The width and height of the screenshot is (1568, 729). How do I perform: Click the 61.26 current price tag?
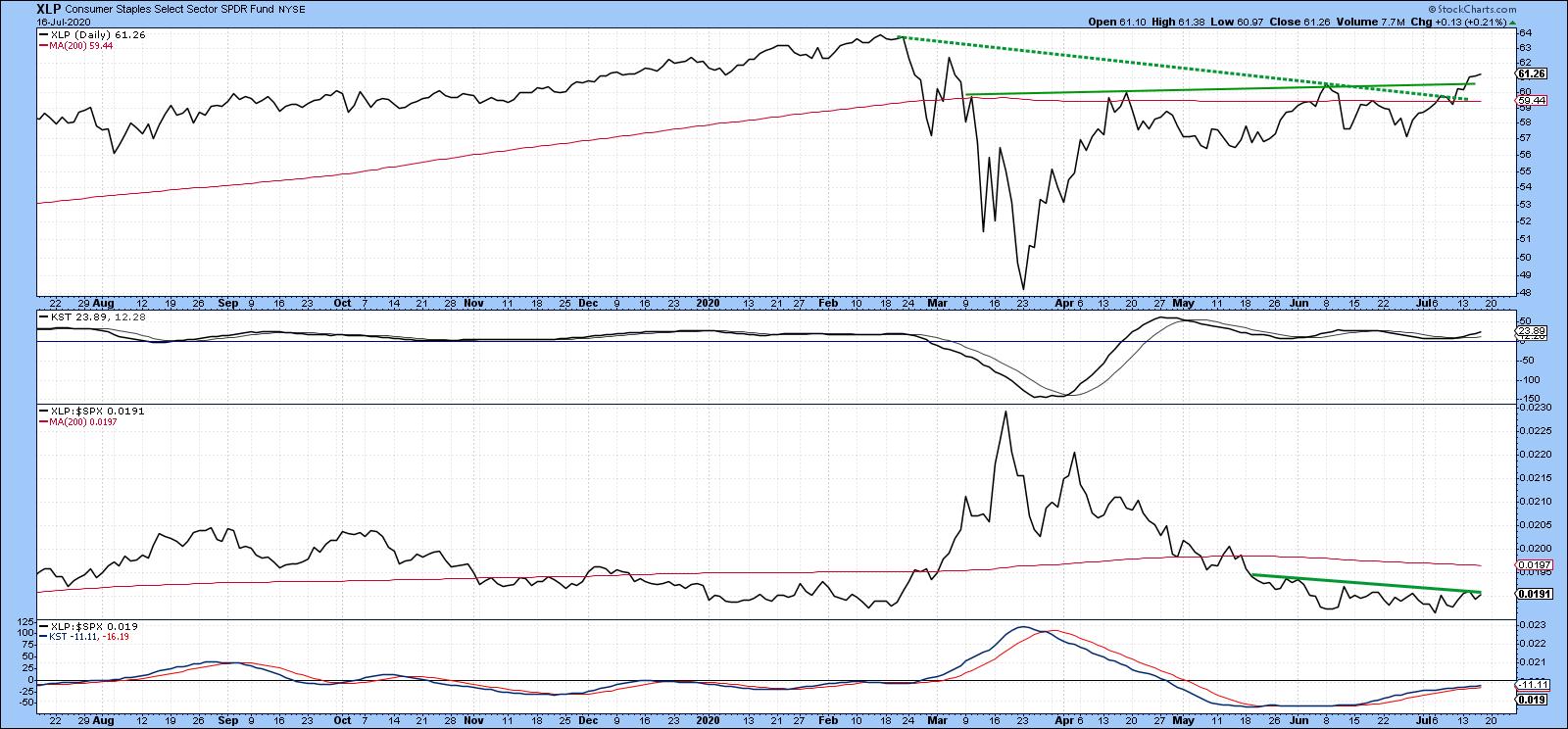[1530, 73]
